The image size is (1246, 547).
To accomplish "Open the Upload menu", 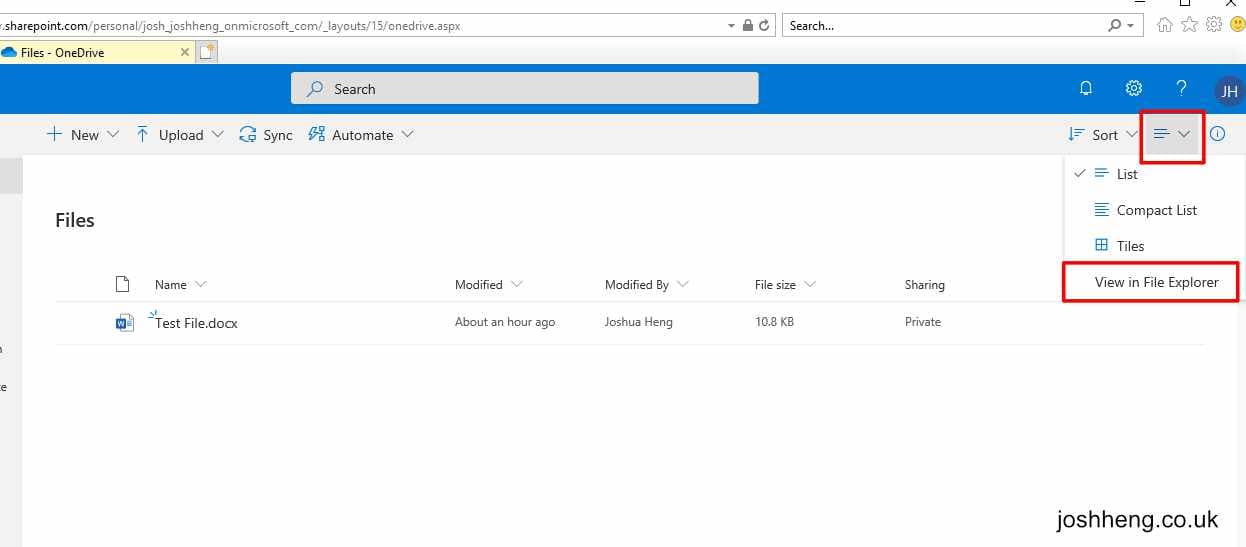I will click(179, 135).
